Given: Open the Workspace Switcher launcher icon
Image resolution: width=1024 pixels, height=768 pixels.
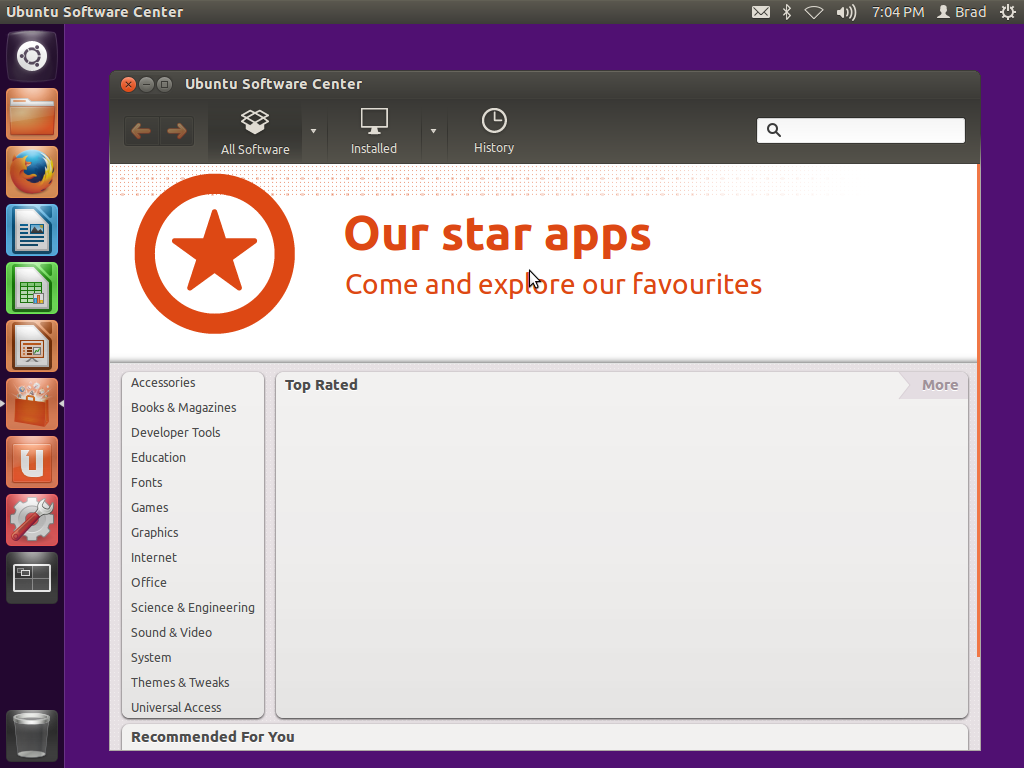Looking at the screenshot, I should coord(32,578).
